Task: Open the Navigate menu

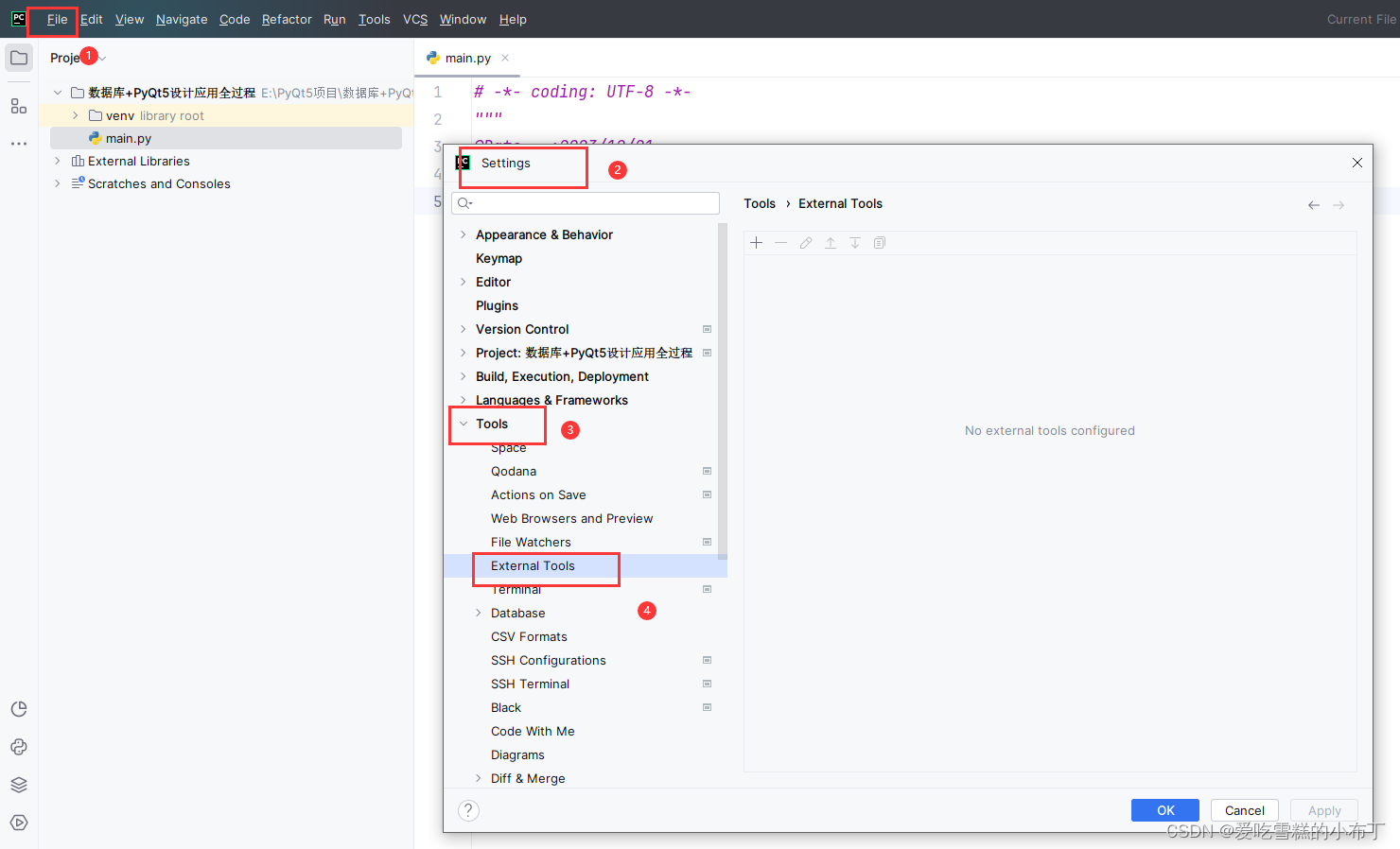Action: click(x=182, y=19)
